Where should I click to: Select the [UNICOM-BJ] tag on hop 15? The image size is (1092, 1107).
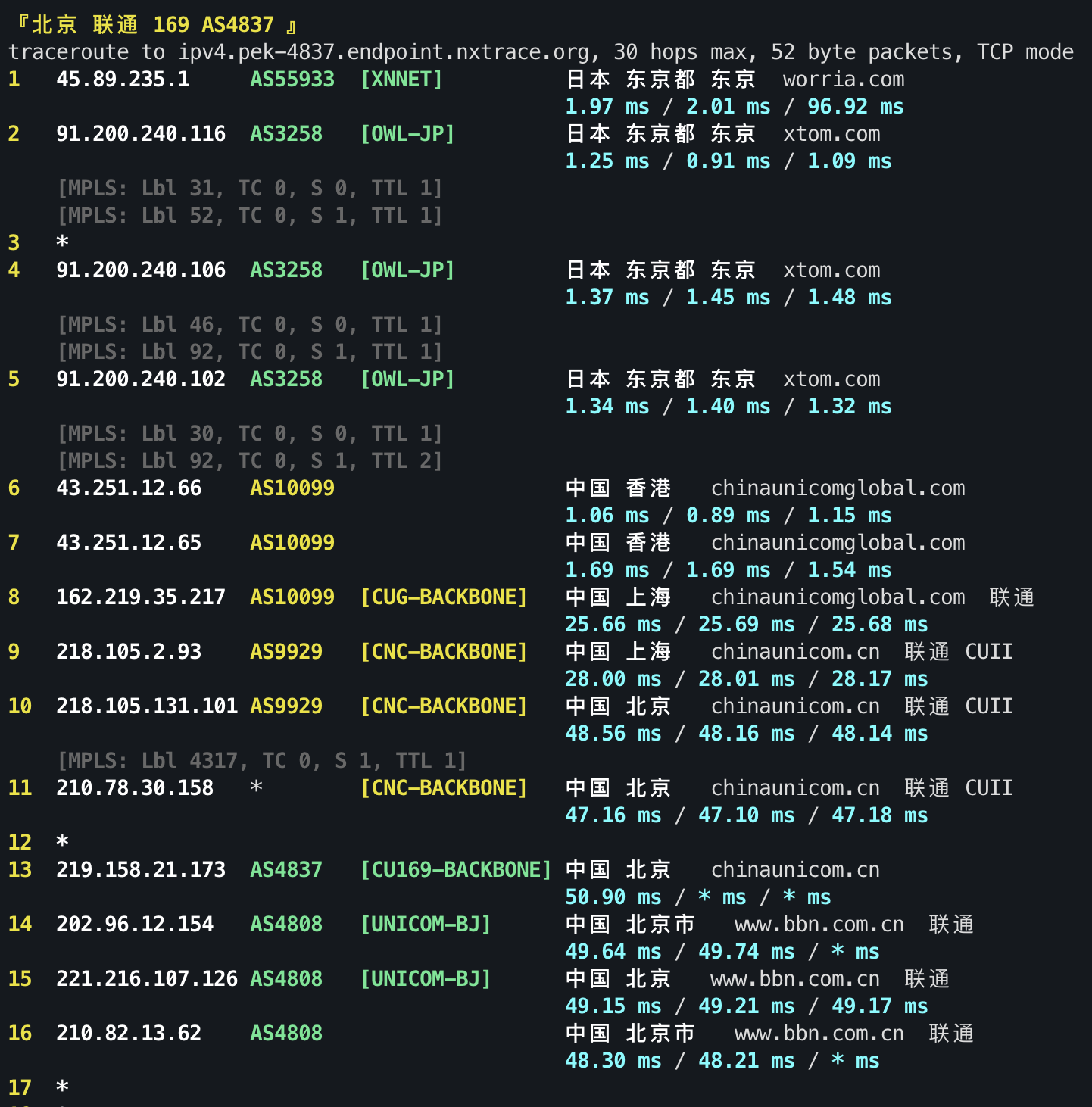click(x=426, y=978)
